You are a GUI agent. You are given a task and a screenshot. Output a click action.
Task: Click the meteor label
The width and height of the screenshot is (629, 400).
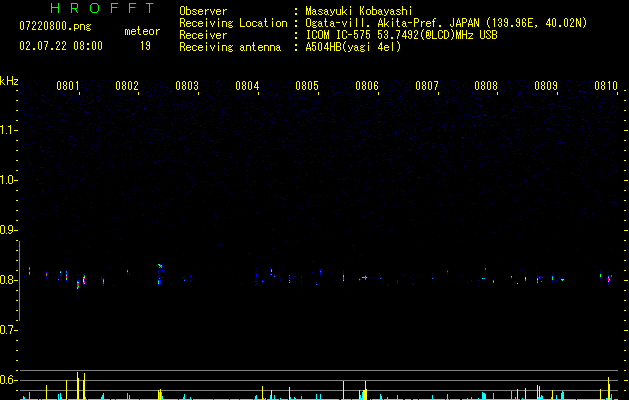pyautogui.click(x=142, y=31)
